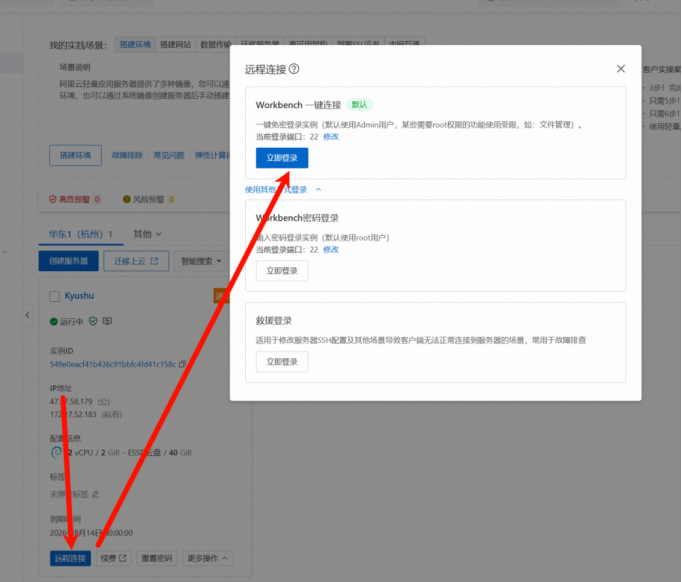Collapse the left sidebar arrow

27,315
